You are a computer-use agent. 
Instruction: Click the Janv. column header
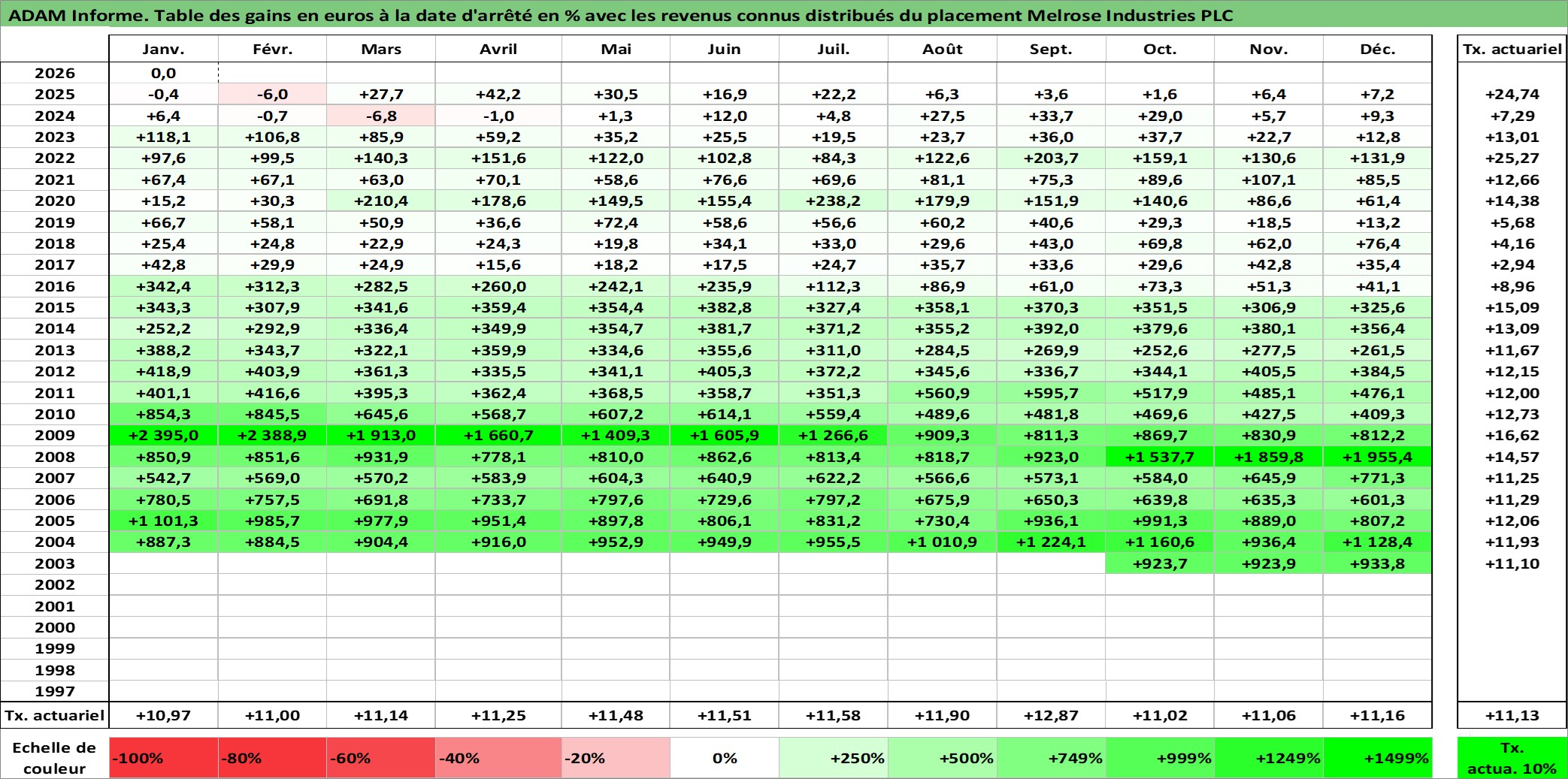coord(163,49)
